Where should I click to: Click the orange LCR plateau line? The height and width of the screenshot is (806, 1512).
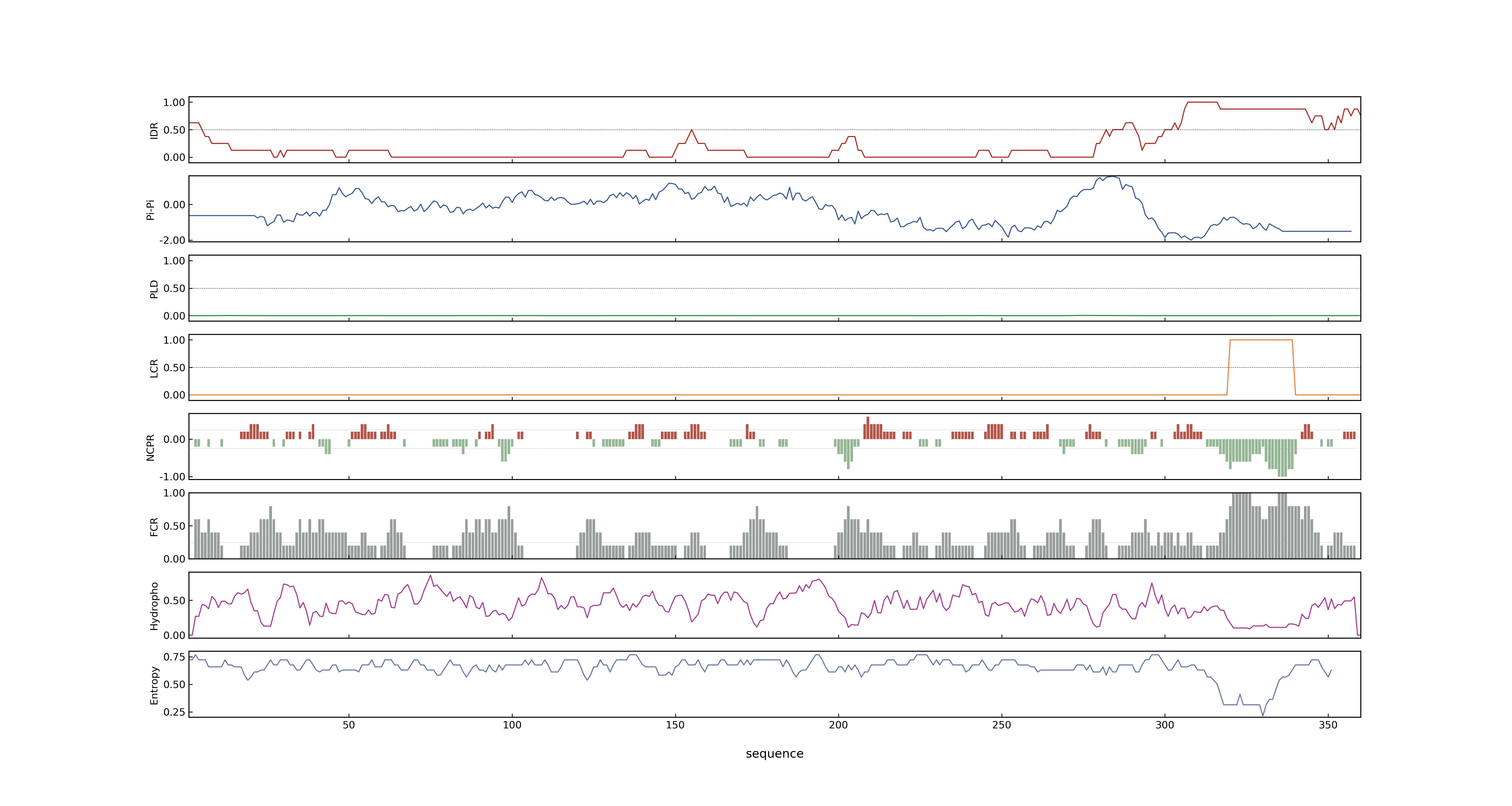[1261, 340]
